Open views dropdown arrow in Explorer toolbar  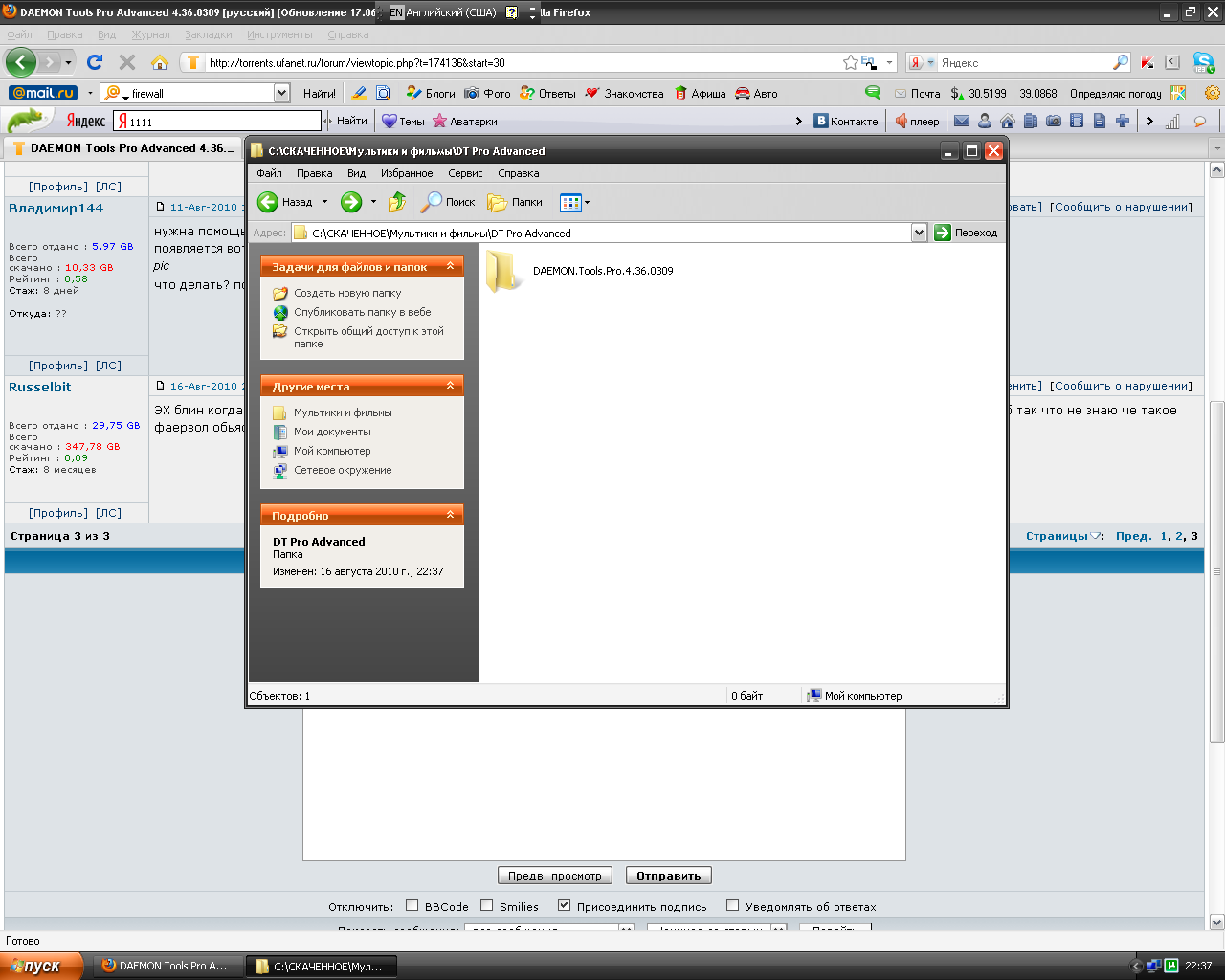(587, 202)
